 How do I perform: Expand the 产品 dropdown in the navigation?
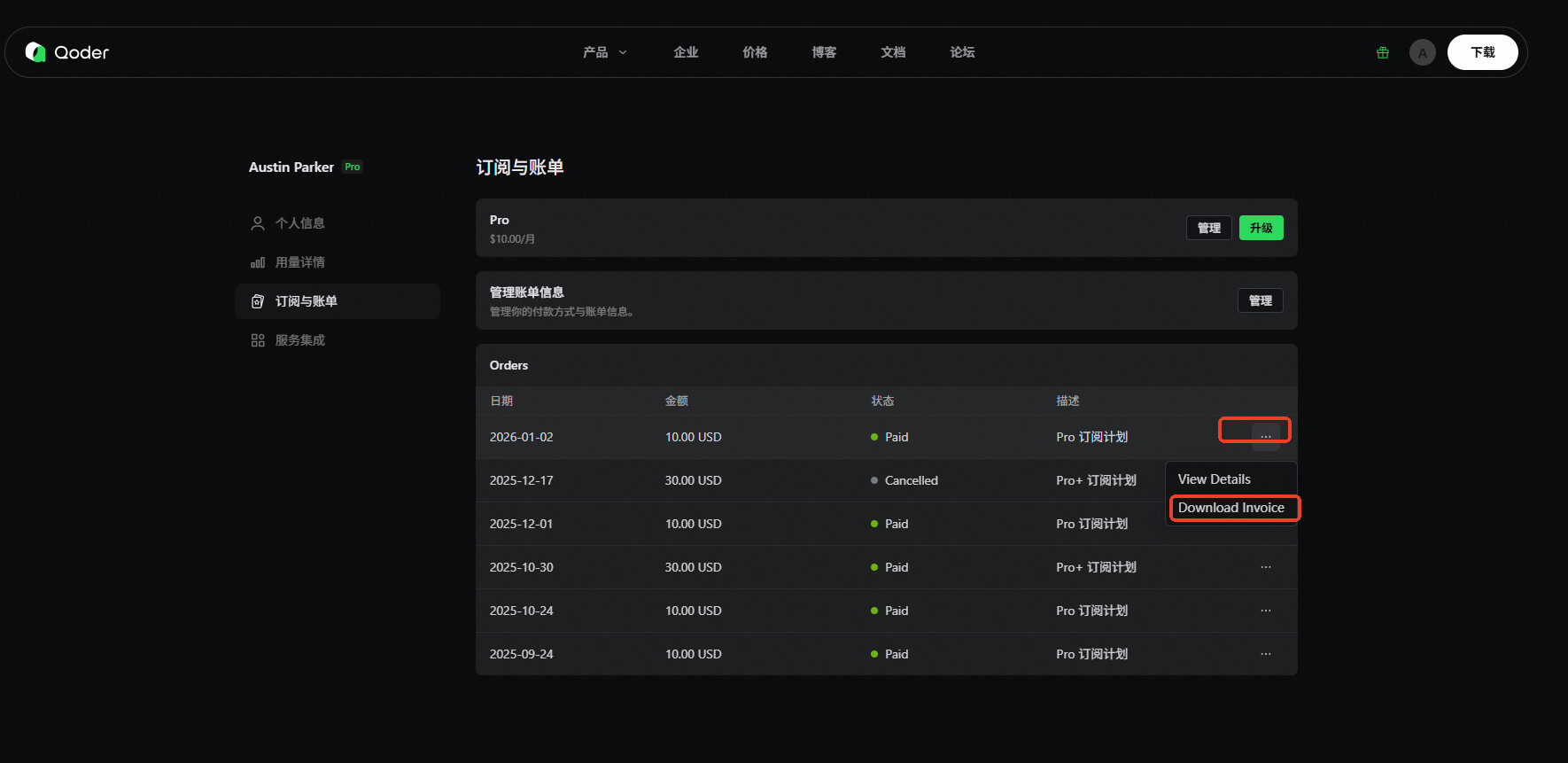click(x=605, y=52)
